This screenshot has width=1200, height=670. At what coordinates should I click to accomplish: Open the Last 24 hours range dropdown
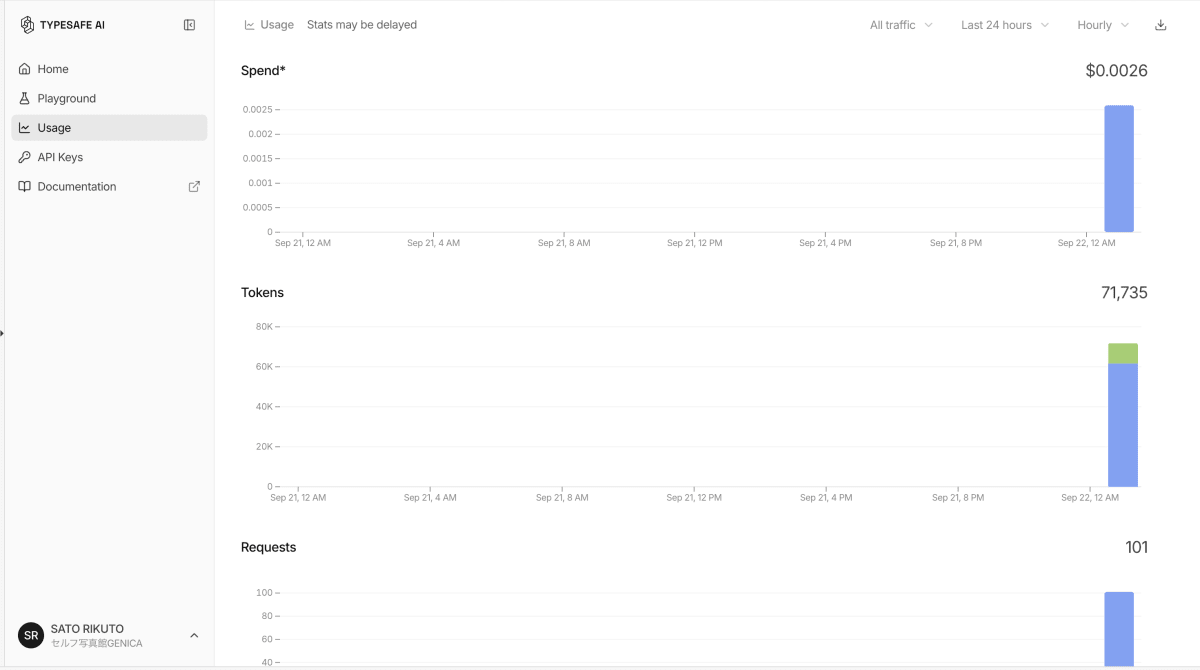1005,25
